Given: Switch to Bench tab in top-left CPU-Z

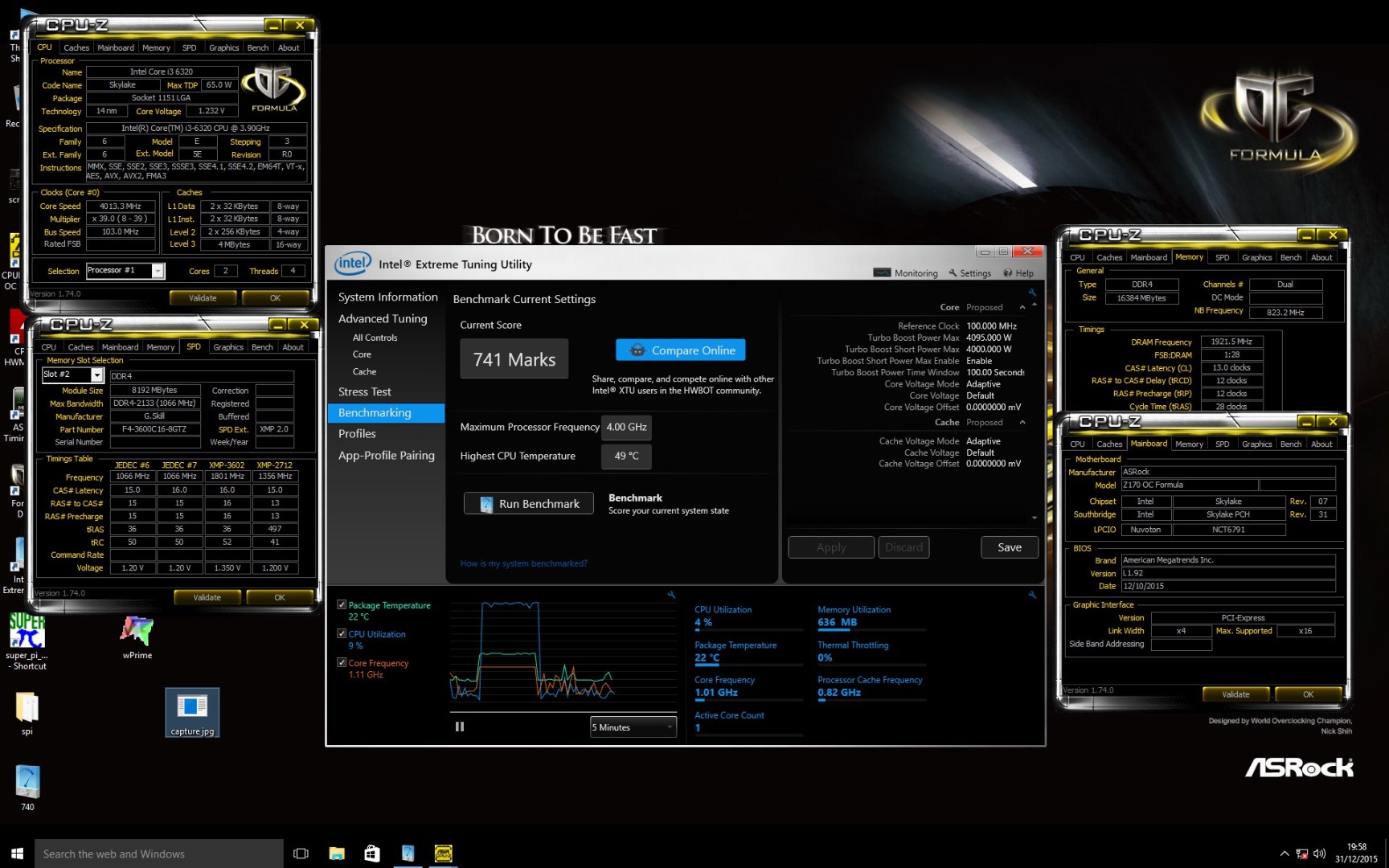Looking at the screenshot, I should (x=258, y=47).
